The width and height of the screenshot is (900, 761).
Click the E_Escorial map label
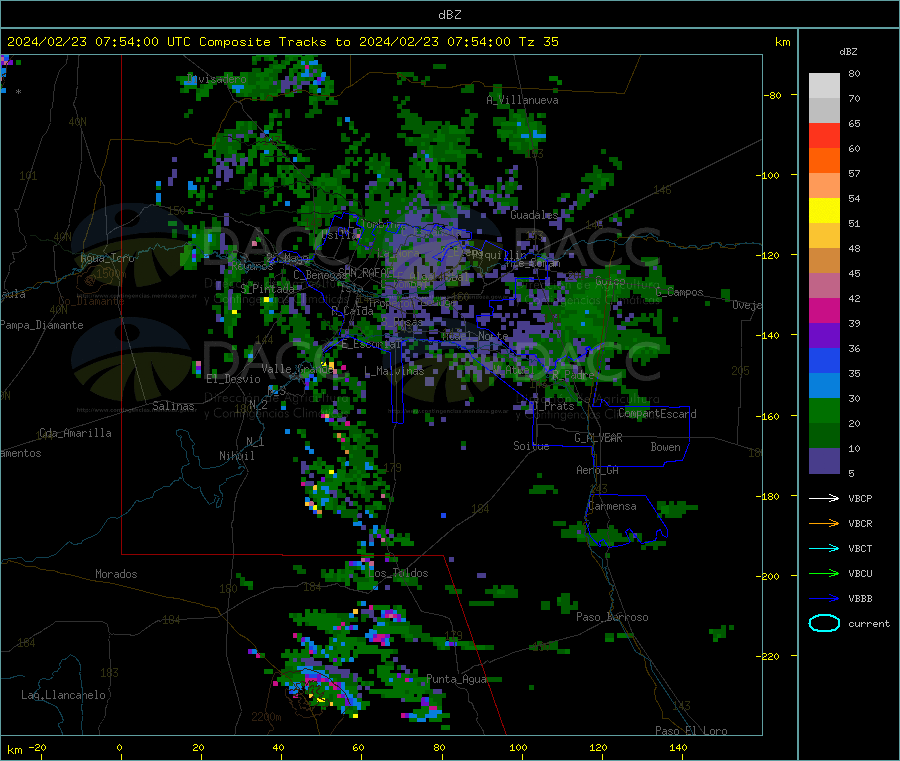371,344
